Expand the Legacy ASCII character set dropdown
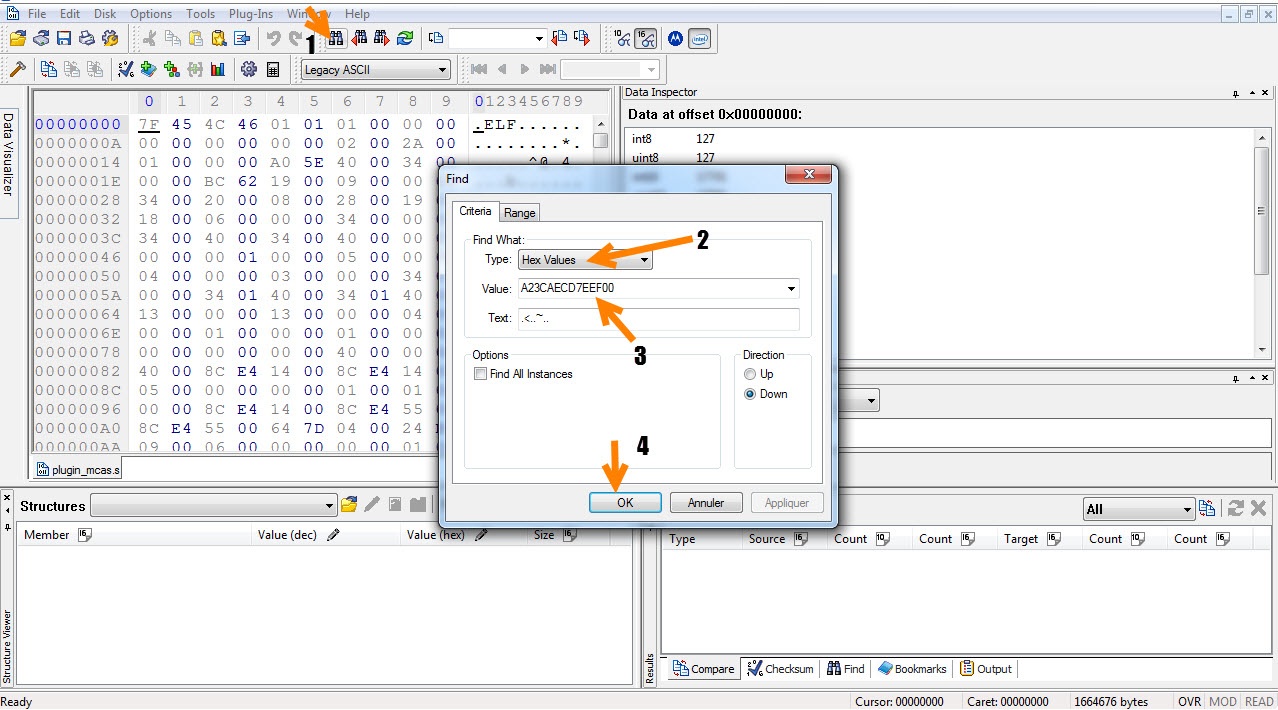The height and width of the screenshot is (710, 1278). 375,70
